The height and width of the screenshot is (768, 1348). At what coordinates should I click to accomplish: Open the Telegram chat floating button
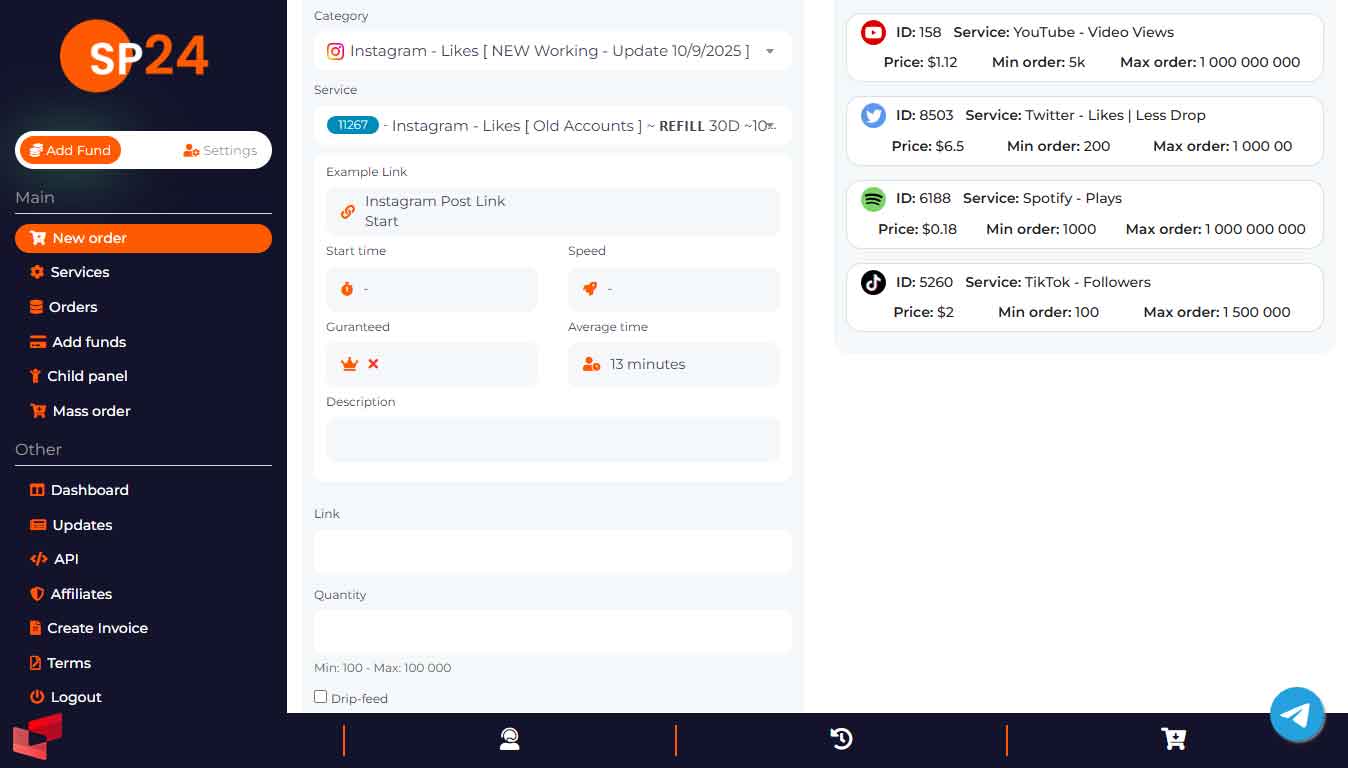click(x=1297, y=714)
